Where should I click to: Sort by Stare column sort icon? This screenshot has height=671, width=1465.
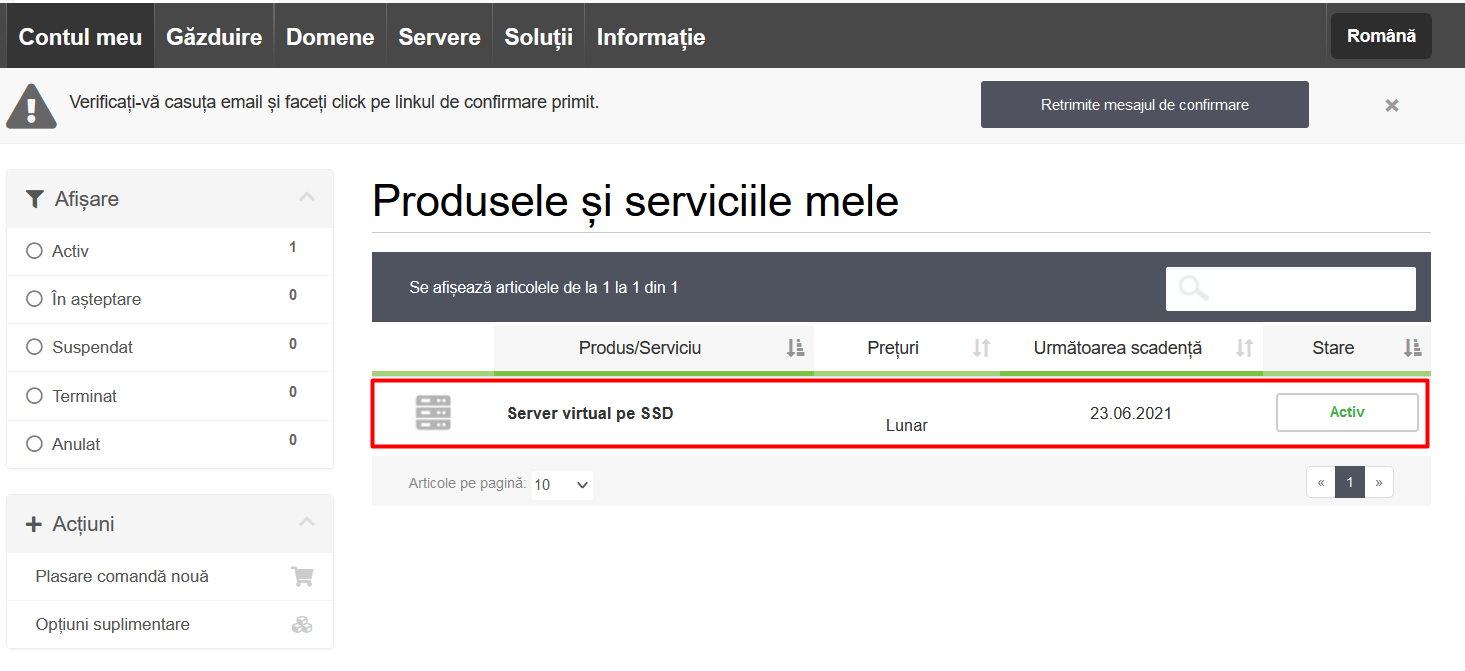coord(1412,348)
